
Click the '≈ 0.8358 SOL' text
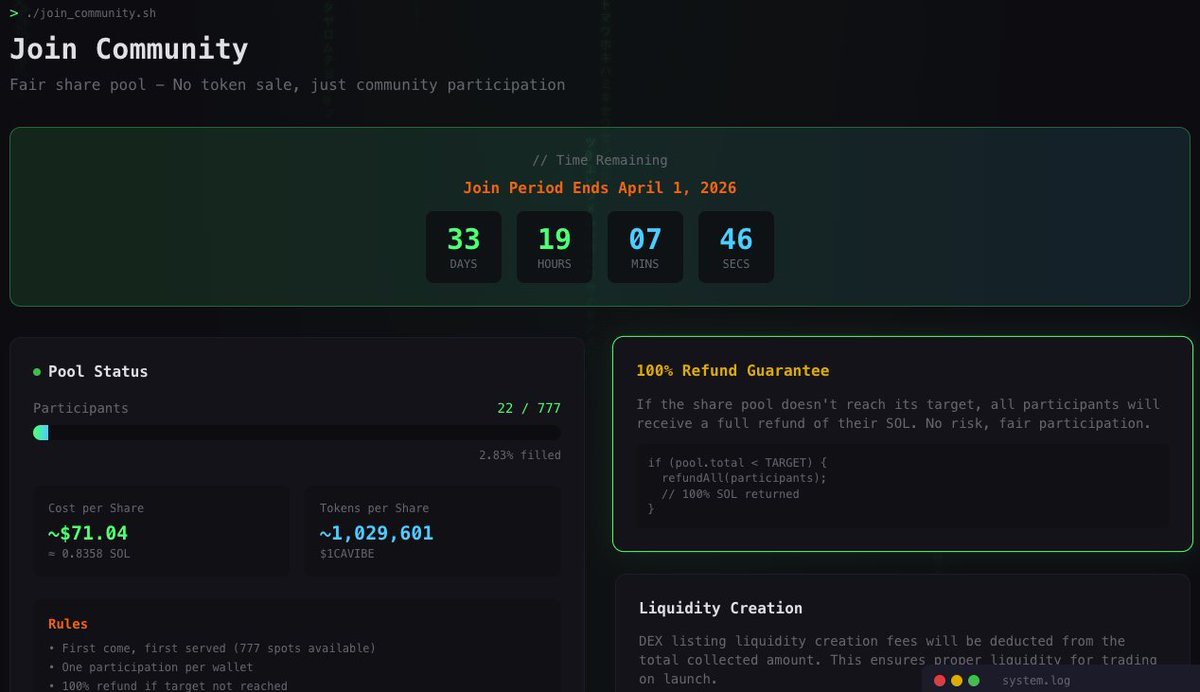(89, 553)
